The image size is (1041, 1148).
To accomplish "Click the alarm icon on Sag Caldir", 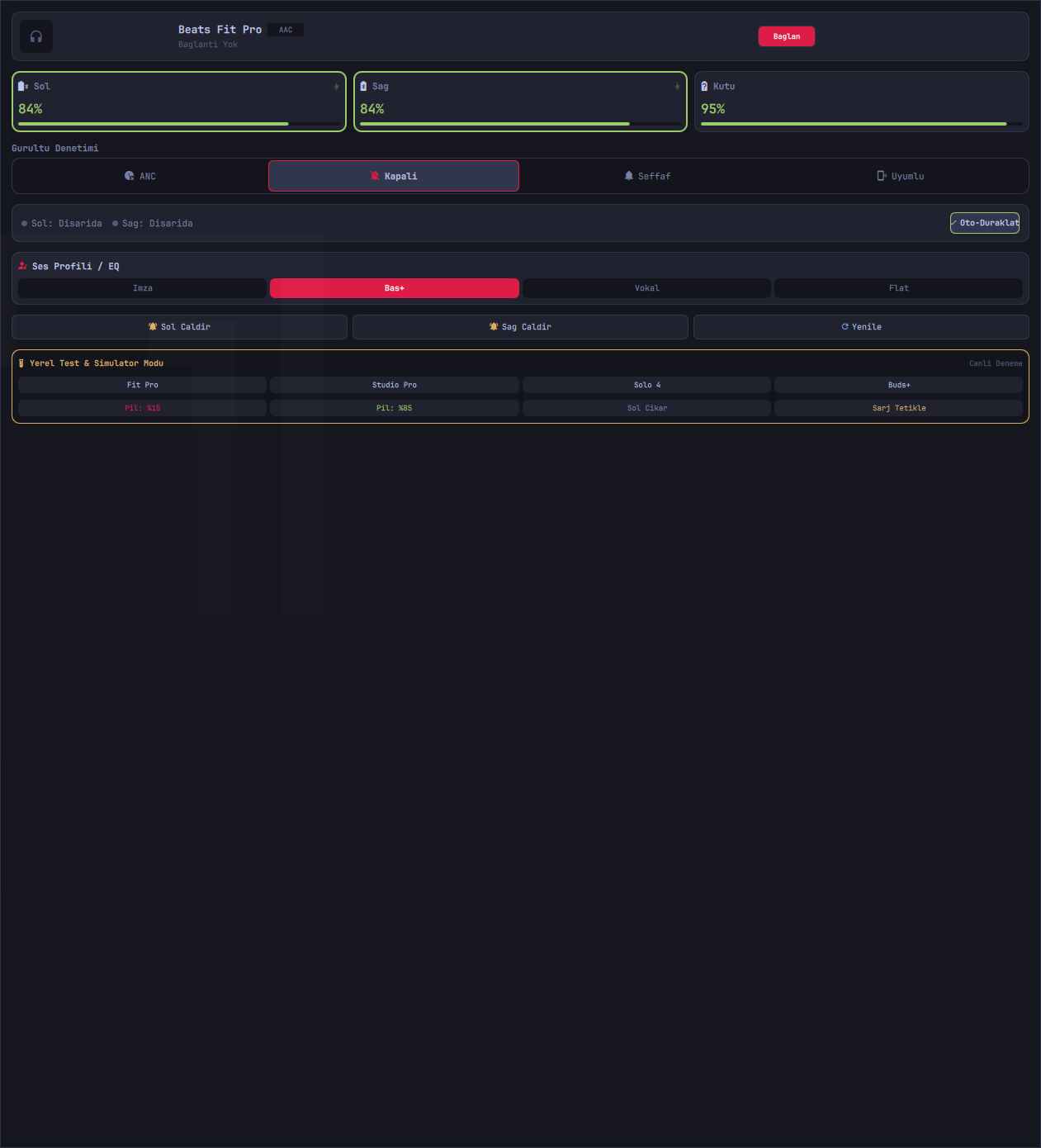I will click(494, 327).
